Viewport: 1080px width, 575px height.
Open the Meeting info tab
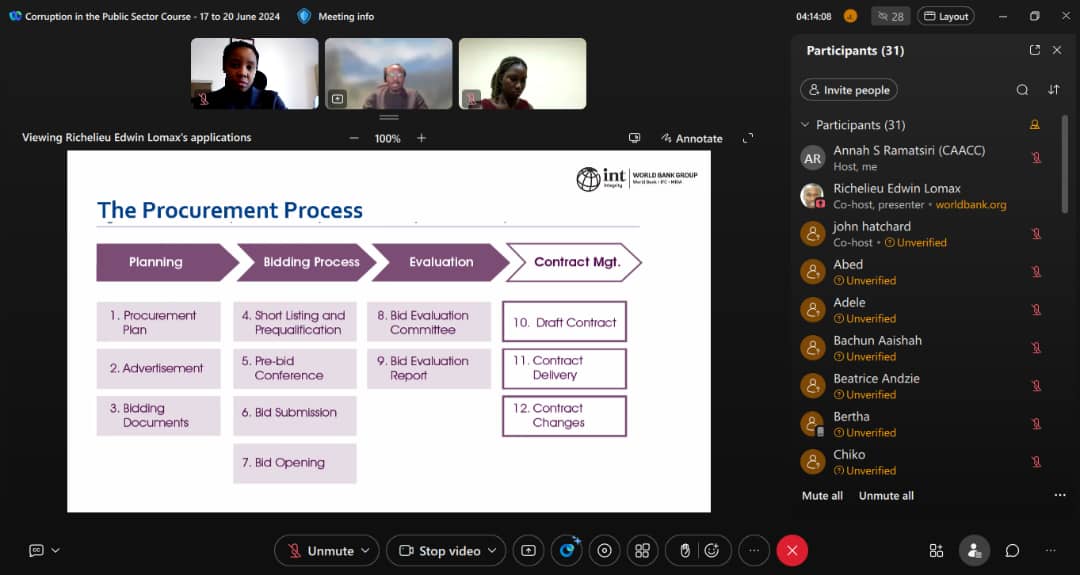(336, 16)
